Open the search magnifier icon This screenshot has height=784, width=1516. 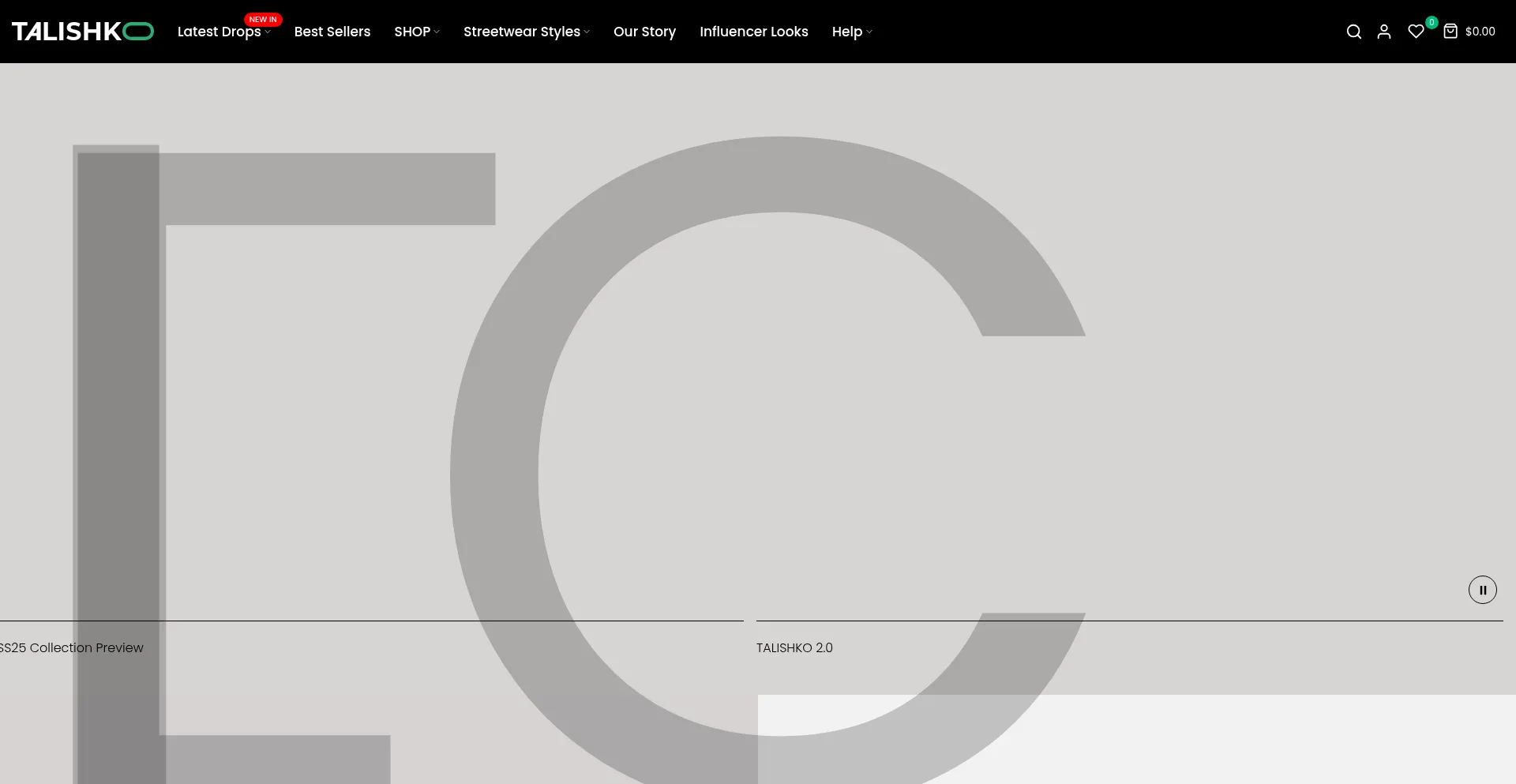pos(1353,32)
